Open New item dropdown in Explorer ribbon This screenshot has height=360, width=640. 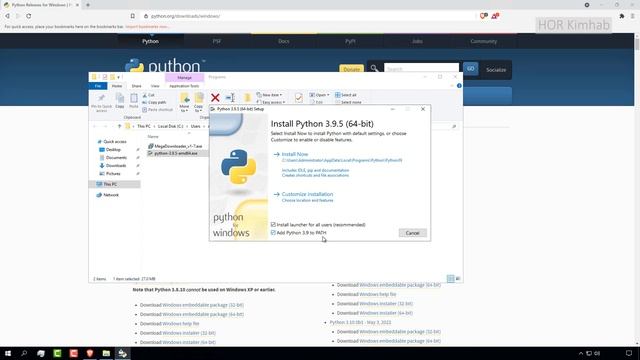pos(269,95)
